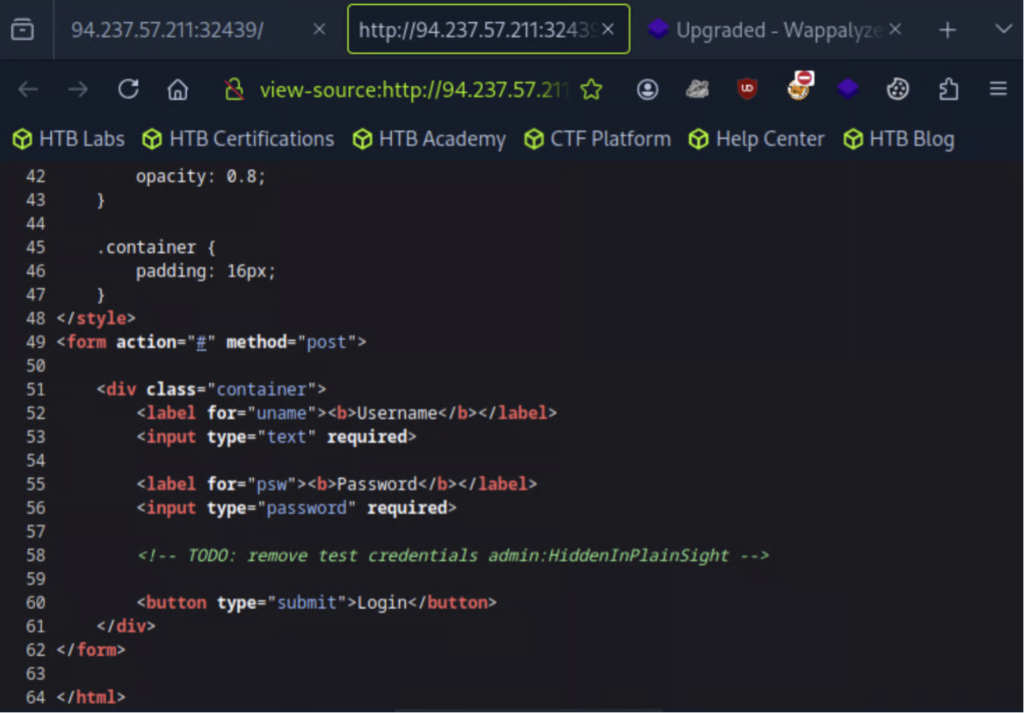Screen dimensions: 1024x713
Task: Open the extensions puzzle-piece icon
Action: (x=948, y=89)
